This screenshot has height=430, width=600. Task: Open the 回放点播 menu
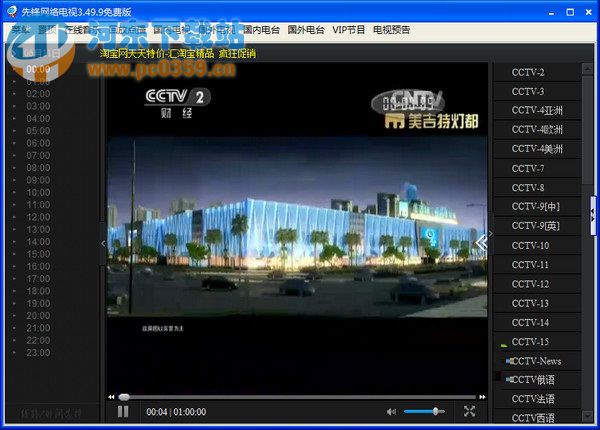[127, 29]
